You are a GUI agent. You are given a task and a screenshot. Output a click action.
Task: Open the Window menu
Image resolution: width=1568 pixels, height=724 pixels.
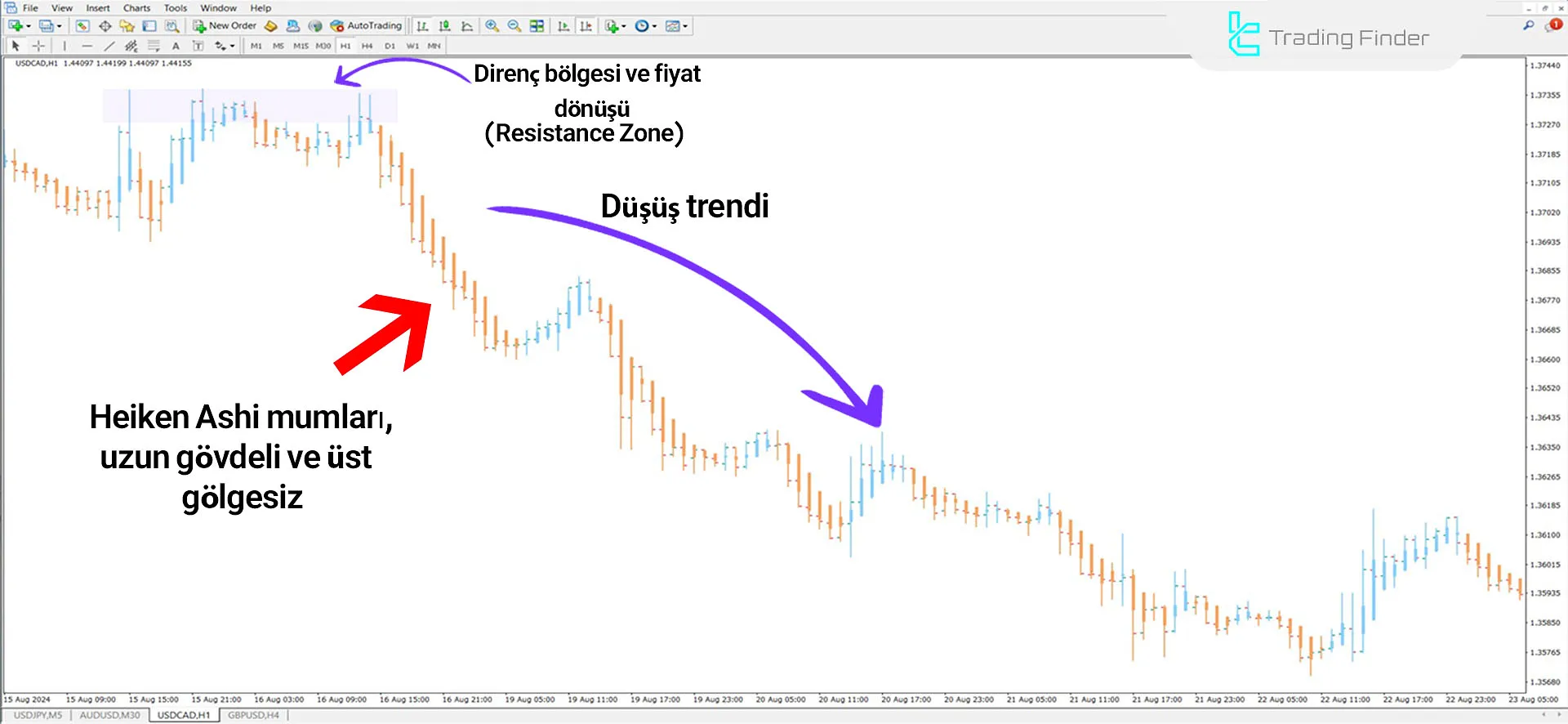click(x=218, y=8)
